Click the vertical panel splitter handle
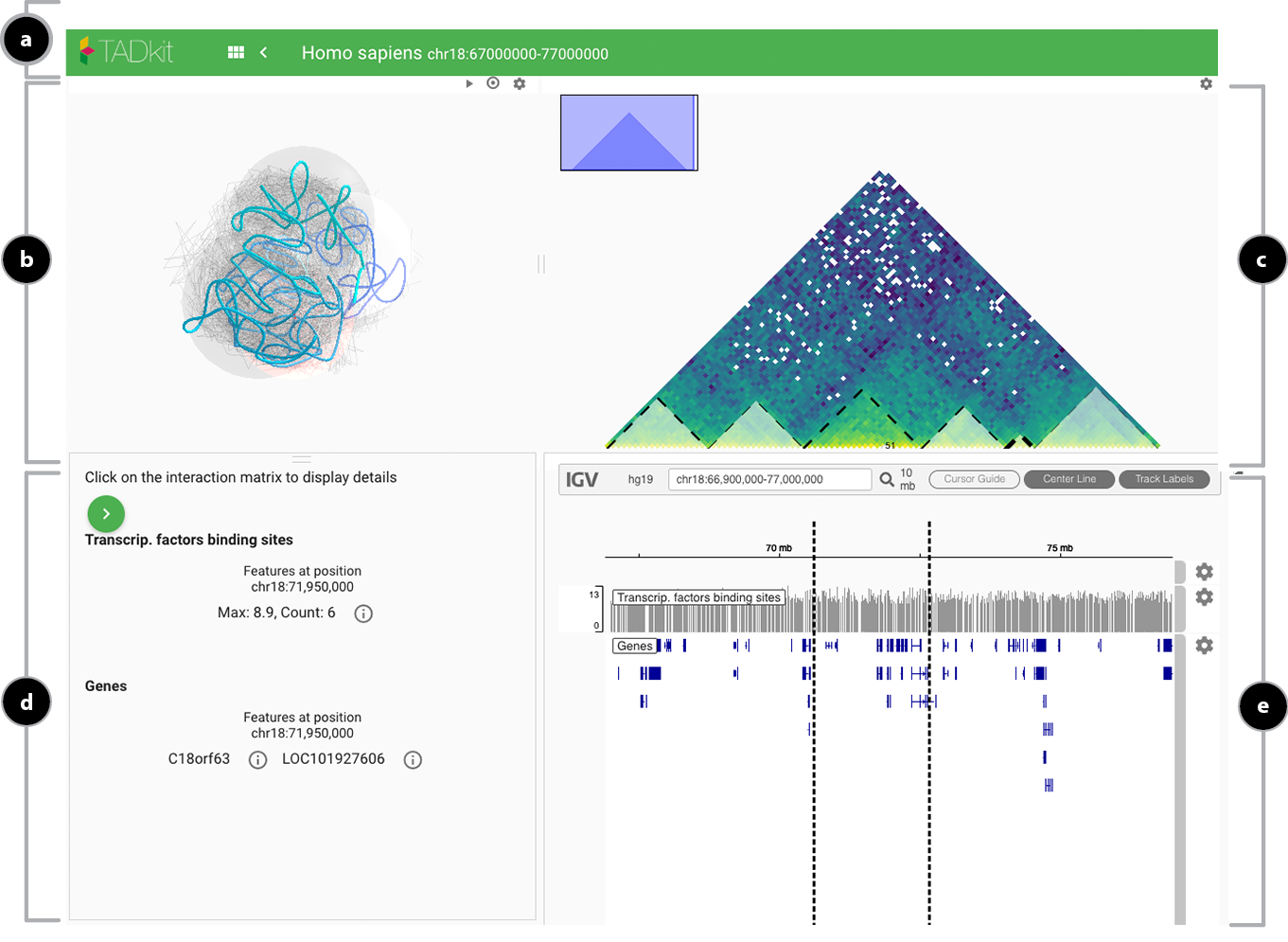 [541, 264]
